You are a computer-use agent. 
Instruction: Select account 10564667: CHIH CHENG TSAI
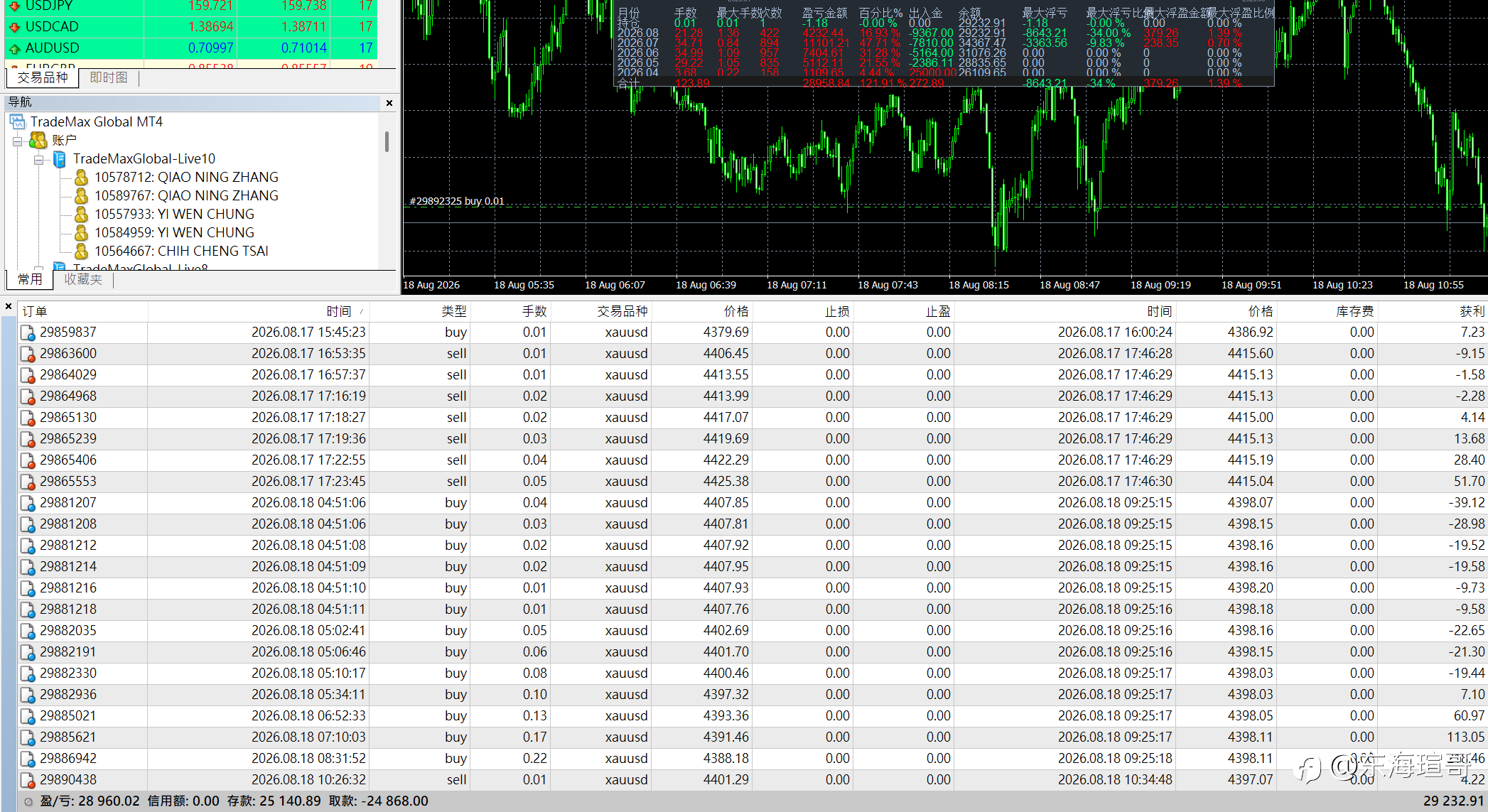pos(181,251)
